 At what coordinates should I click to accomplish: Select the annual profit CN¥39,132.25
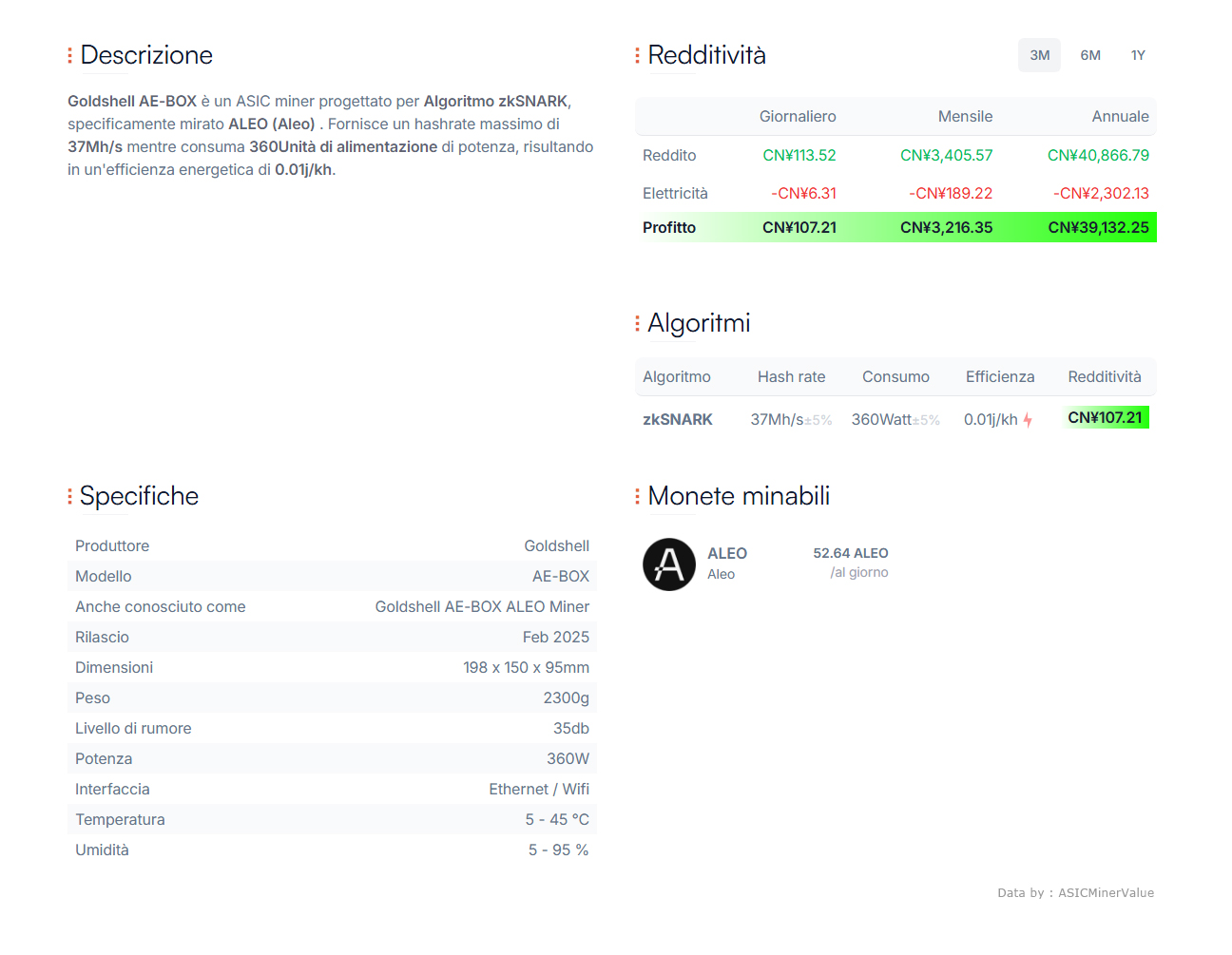coord(1098,227)
